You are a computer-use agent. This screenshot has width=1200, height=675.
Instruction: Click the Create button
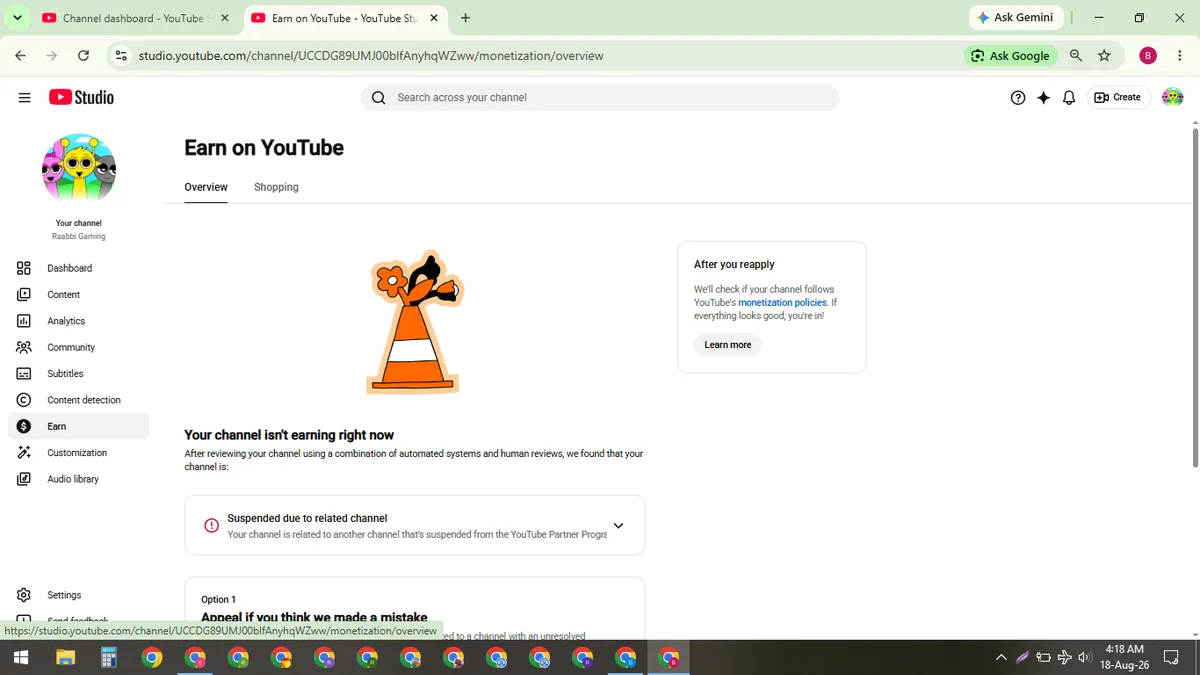1118,97
